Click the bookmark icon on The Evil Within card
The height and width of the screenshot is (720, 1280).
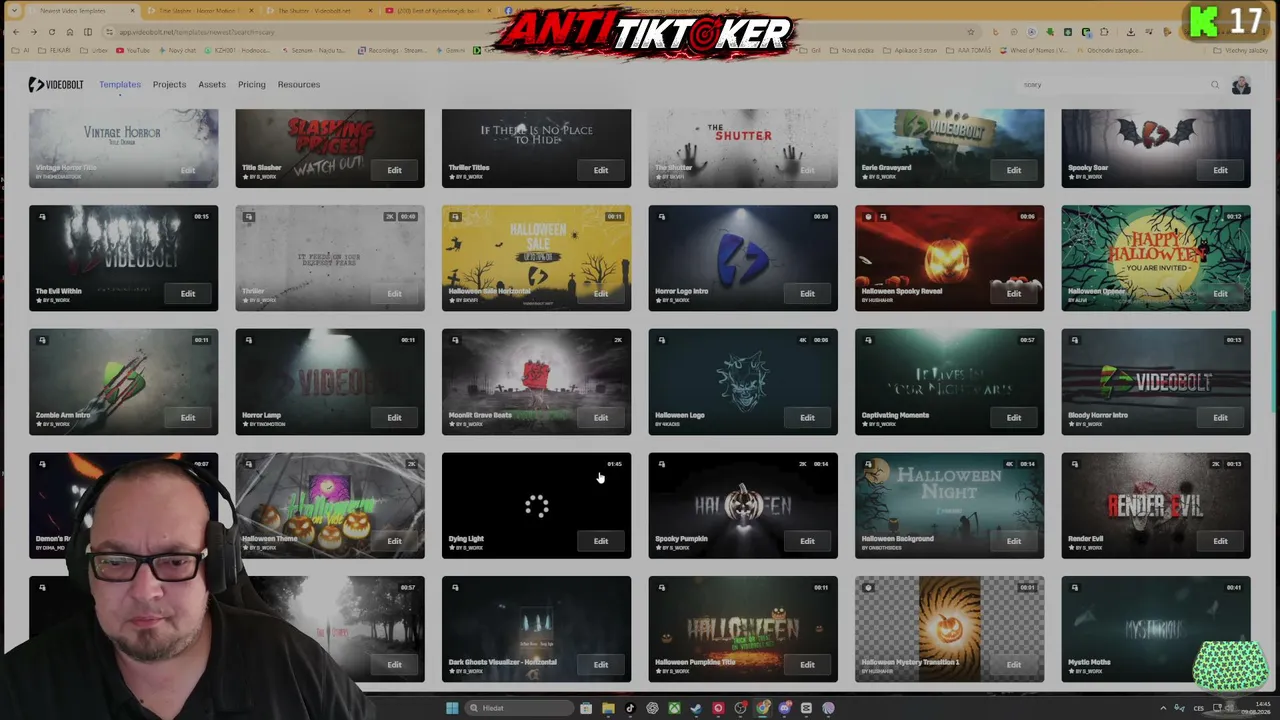click(42, 216)
